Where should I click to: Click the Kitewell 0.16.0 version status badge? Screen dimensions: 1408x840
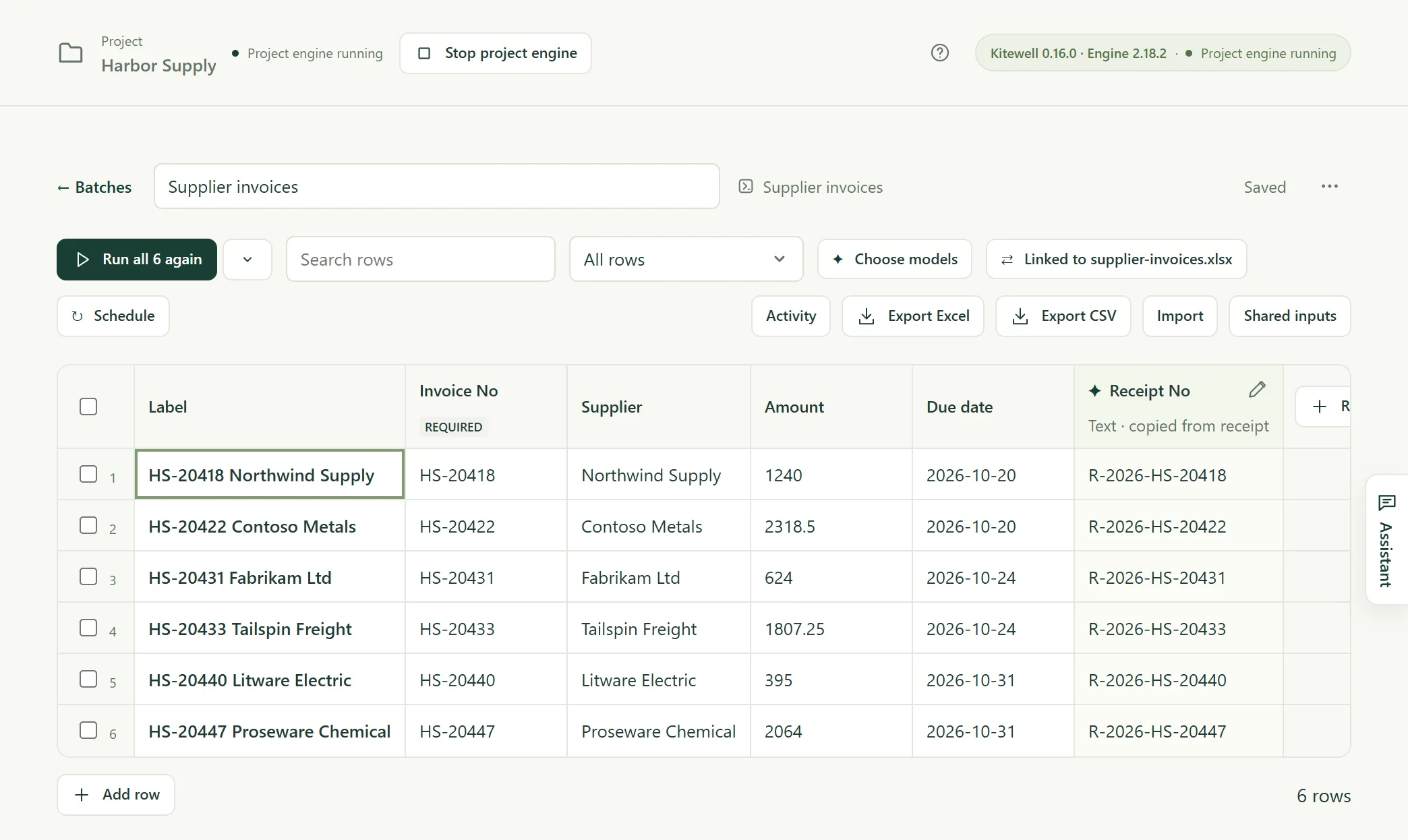[1163, 53]
